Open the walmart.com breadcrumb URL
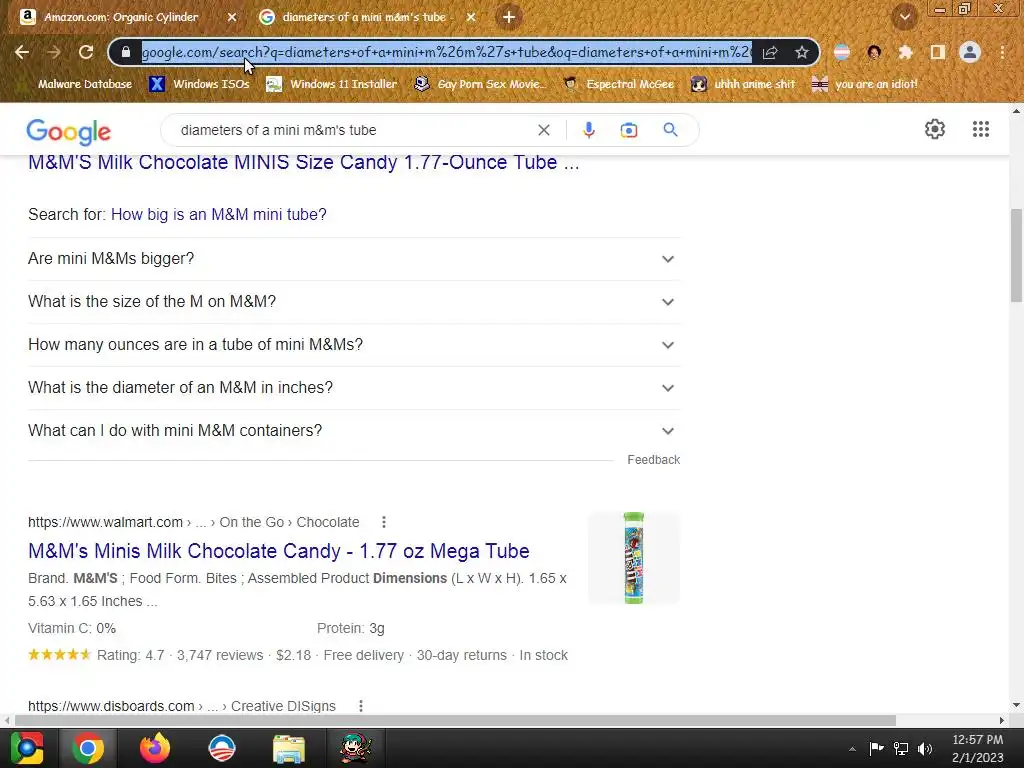This screenshot has width=1024, height=768. pos(193,522)
